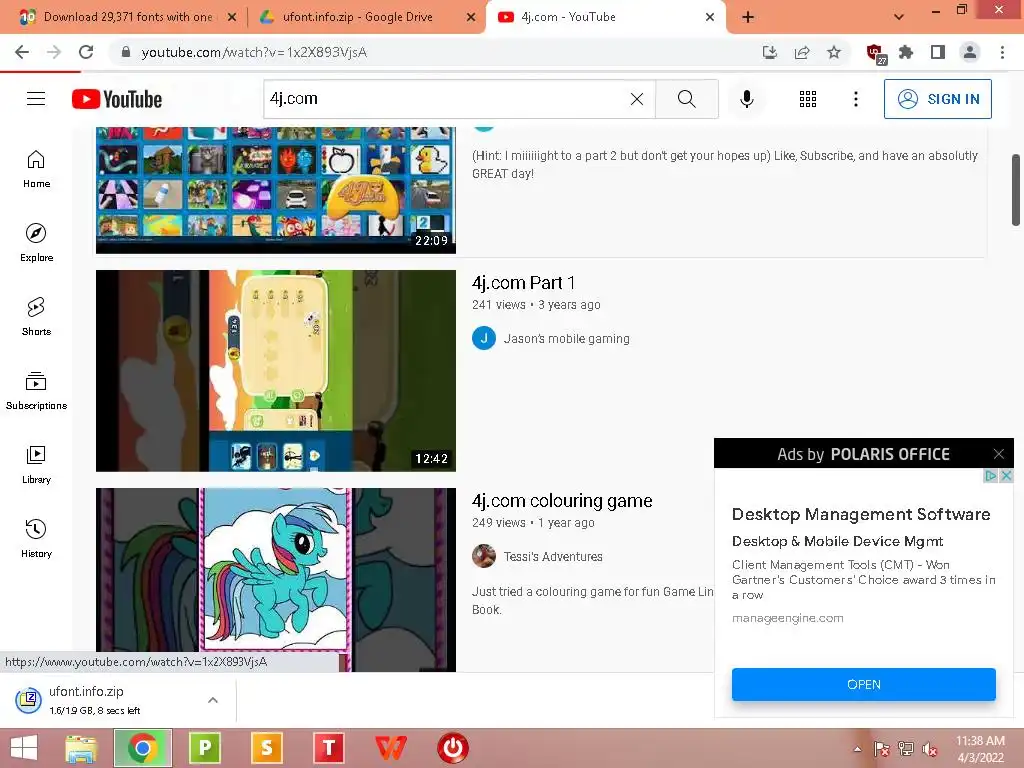Dismiss ad with small X icon

tap(1006, 475)
